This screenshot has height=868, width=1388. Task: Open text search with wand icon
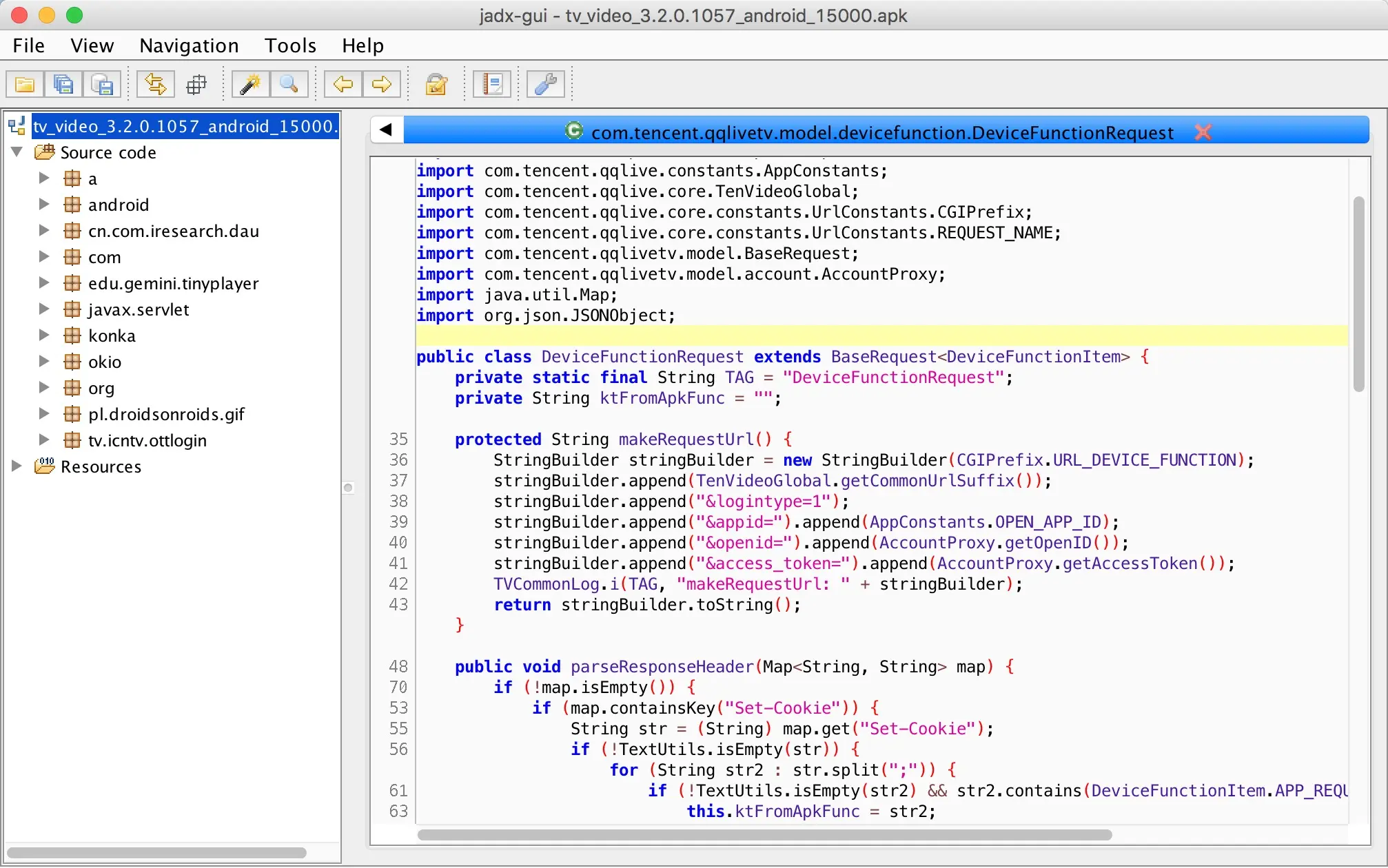point(250,85)
